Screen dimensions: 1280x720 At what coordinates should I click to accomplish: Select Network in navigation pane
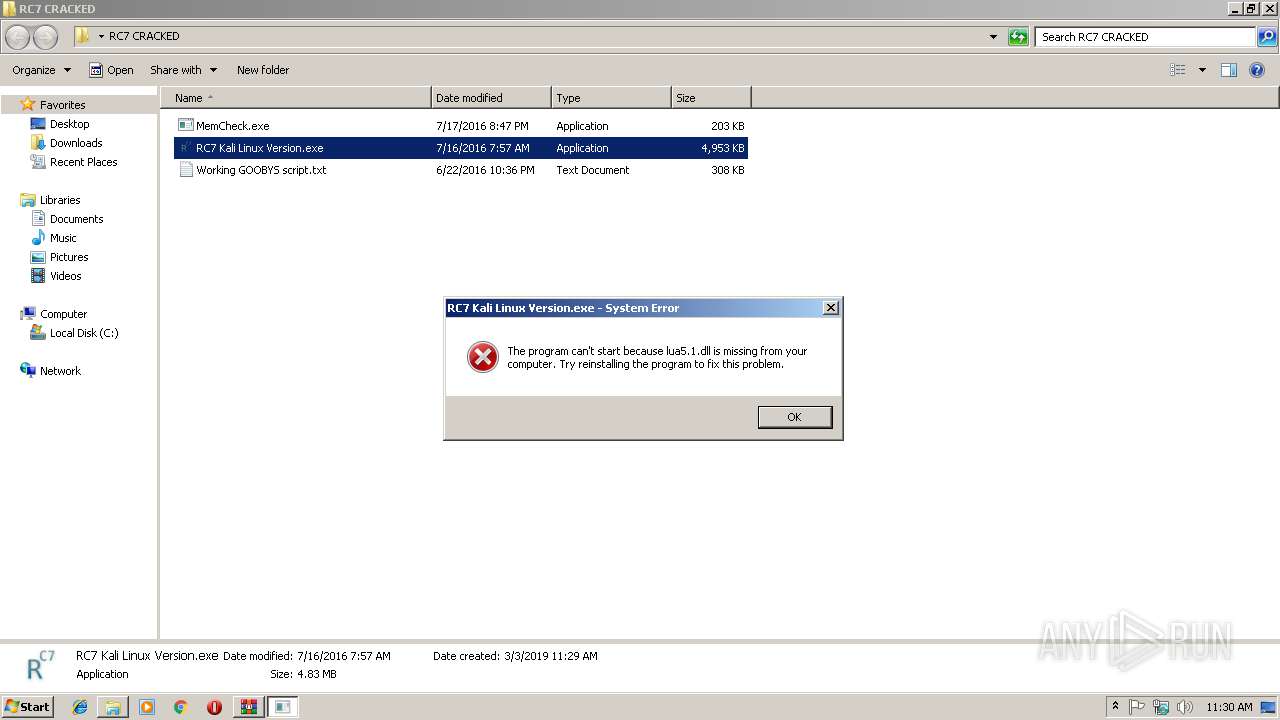[60, 371]
